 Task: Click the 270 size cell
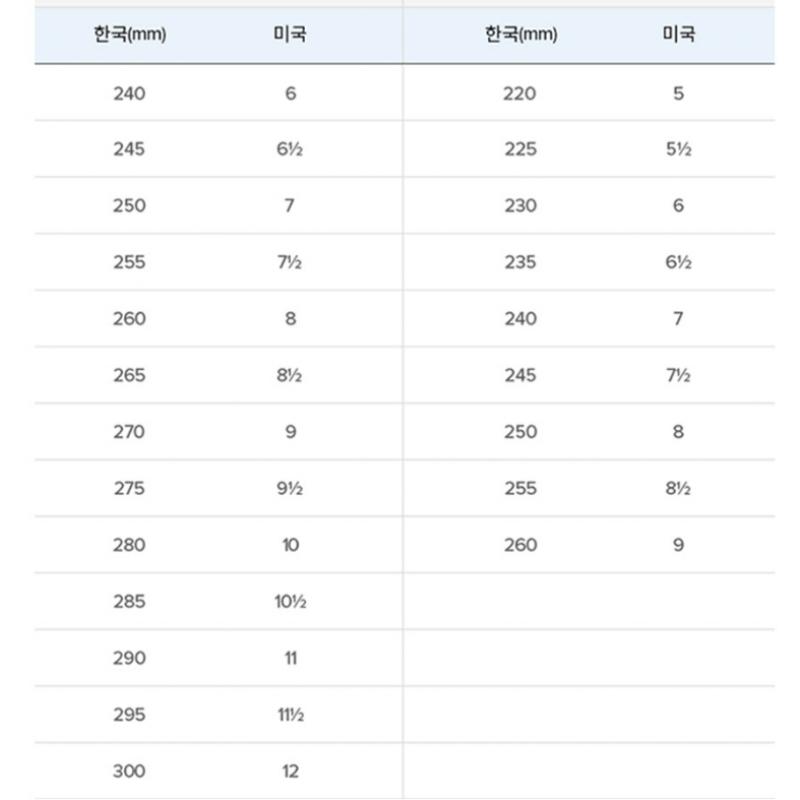pos(129,432)
